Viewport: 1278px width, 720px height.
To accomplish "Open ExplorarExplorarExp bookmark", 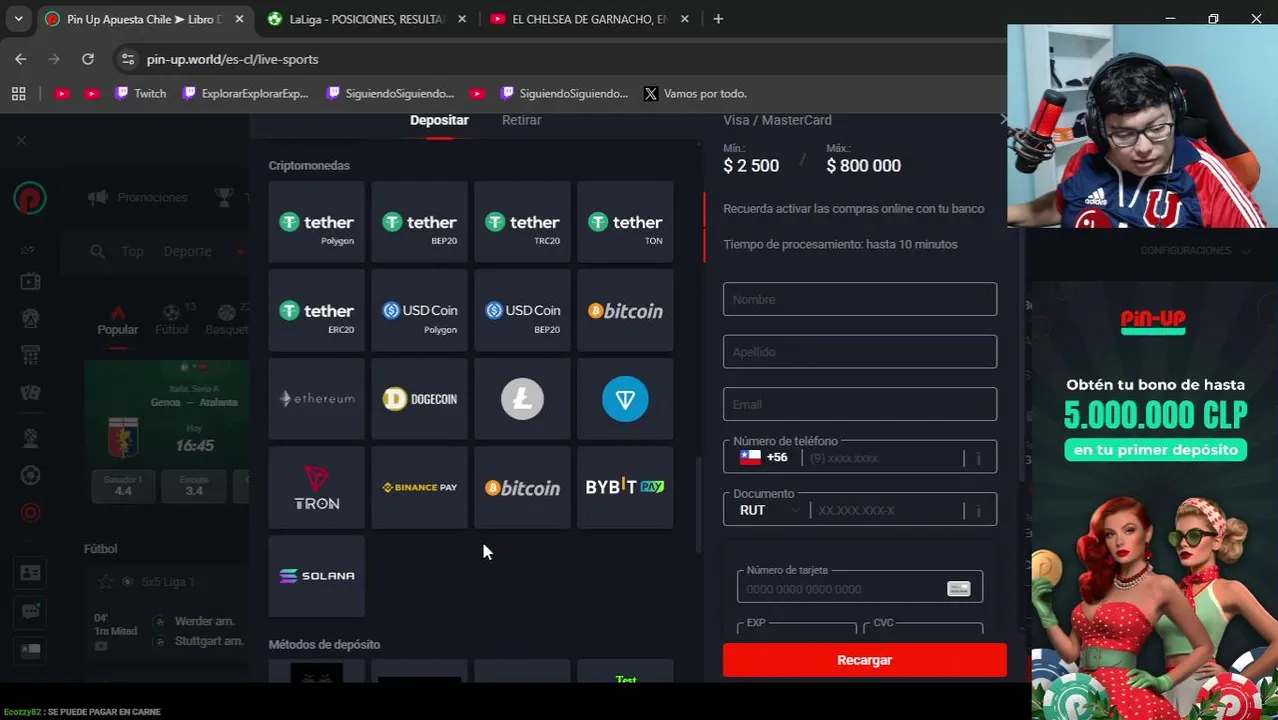I will click(x=245, y=93).
